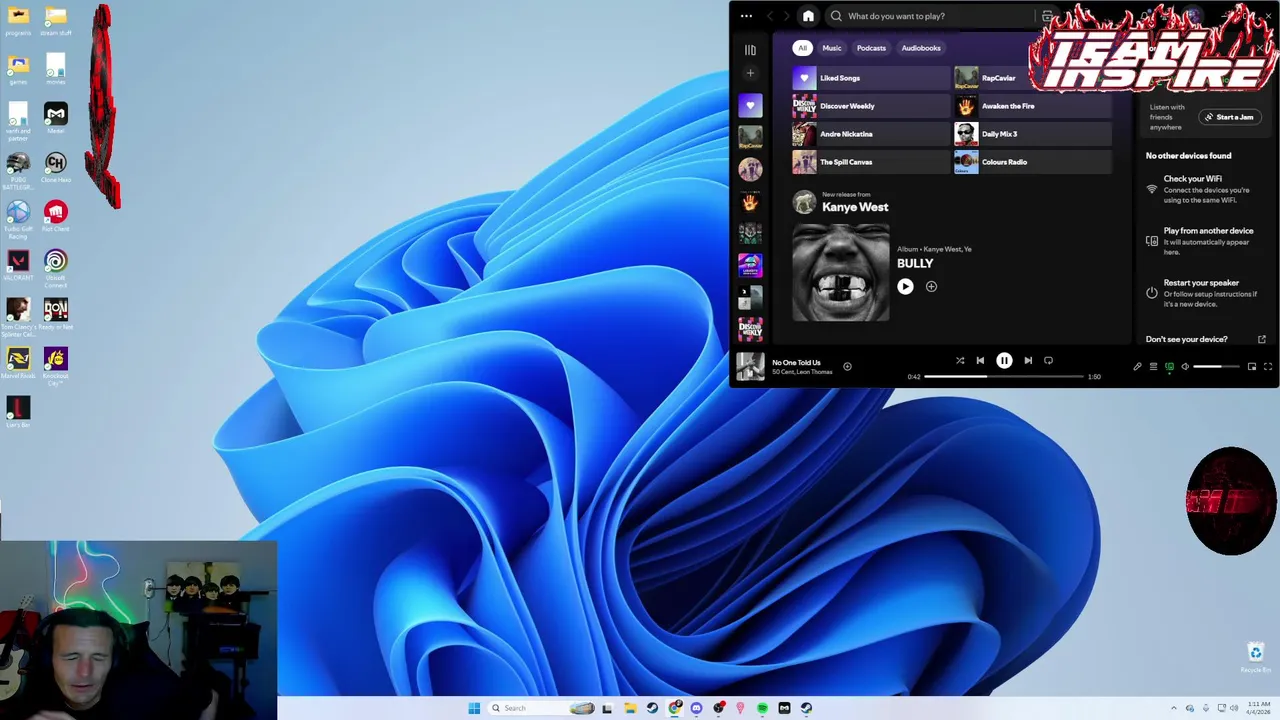This screenshot has width=1280, height=720.
Task: Open the 'No One Told Us' track title
Action: point(796,363)
